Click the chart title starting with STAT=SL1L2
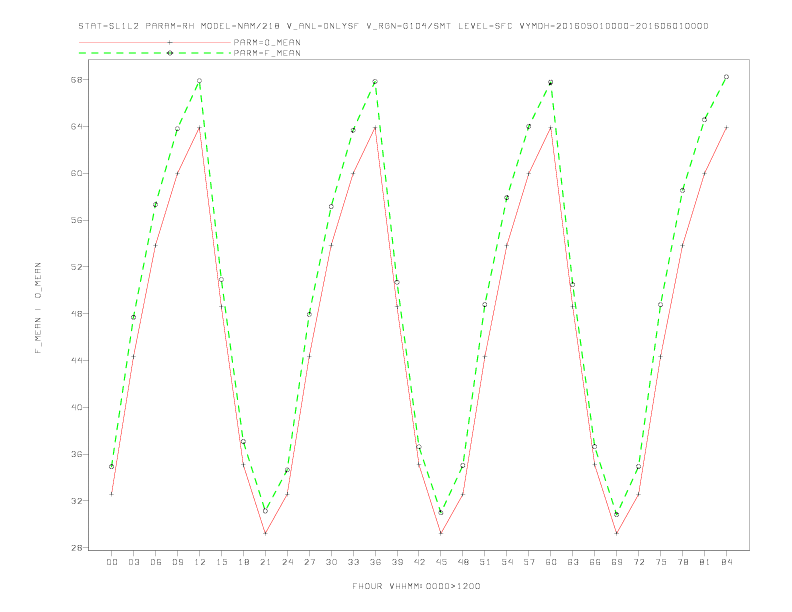This screenshot has width=792, height=612. pos(393,26)
